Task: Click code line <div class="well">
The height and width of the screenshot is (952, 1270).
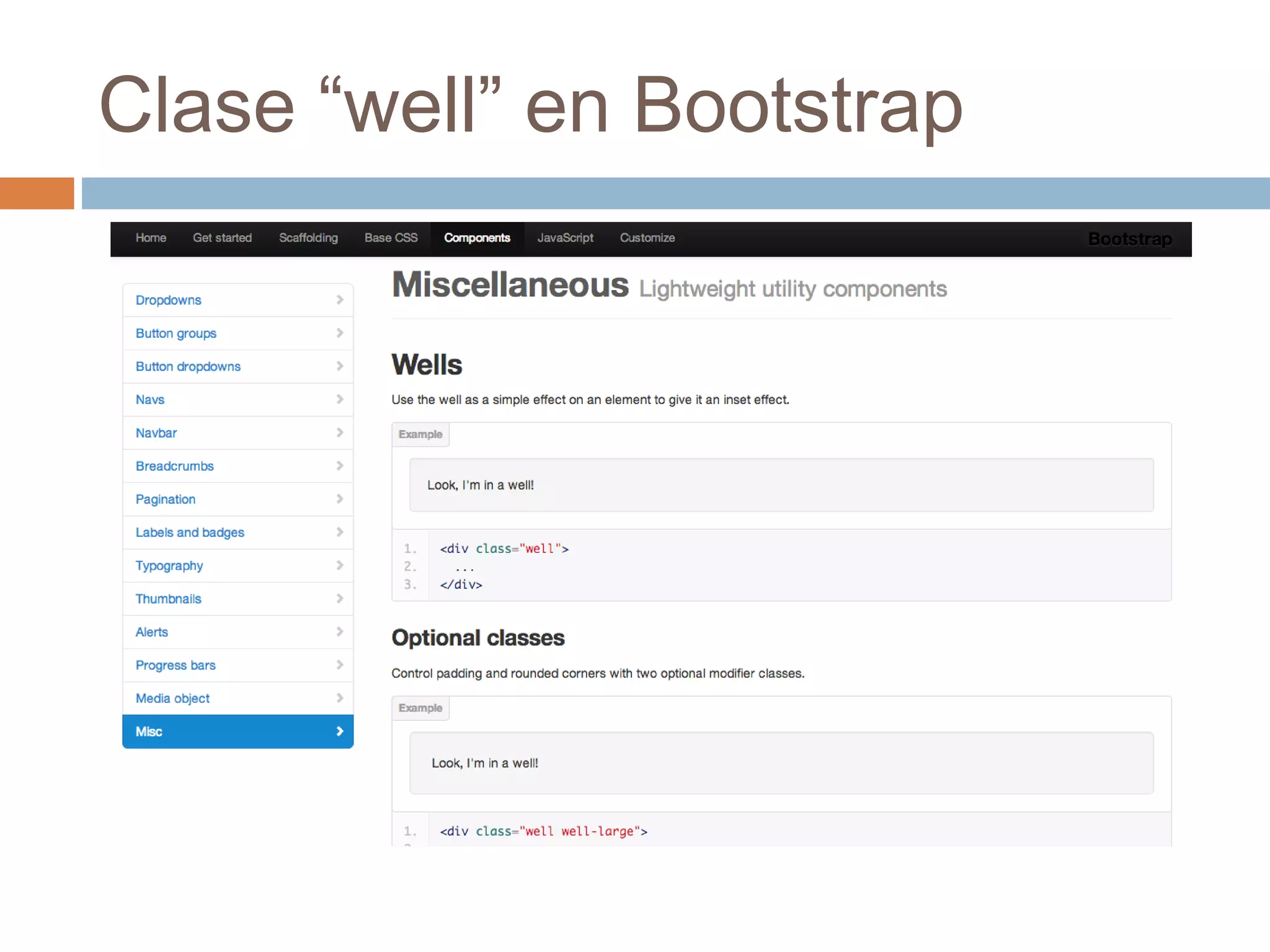Action: 504,549
